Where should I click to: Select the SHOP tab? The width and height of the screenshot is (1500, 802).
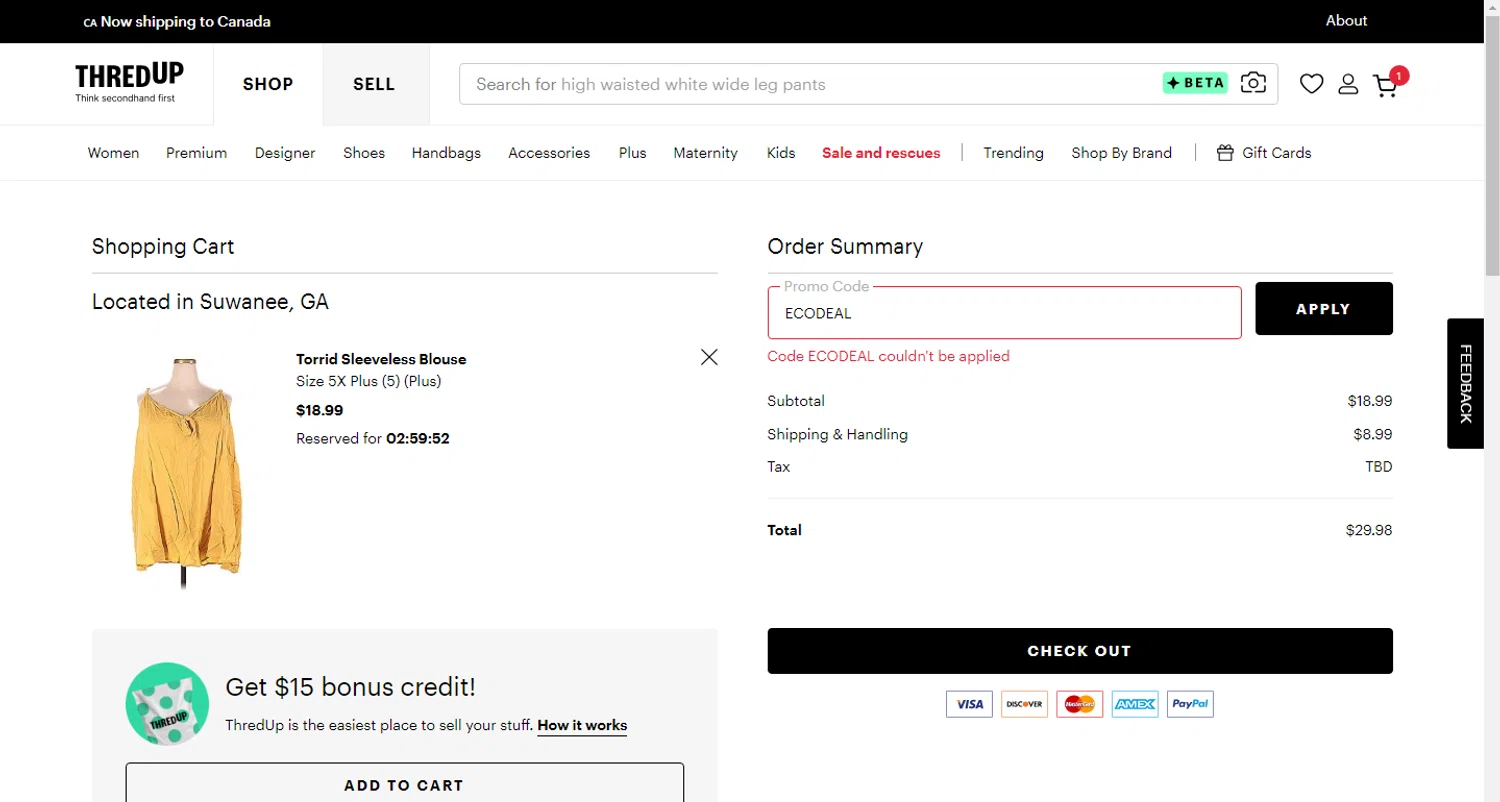(268, 84)
